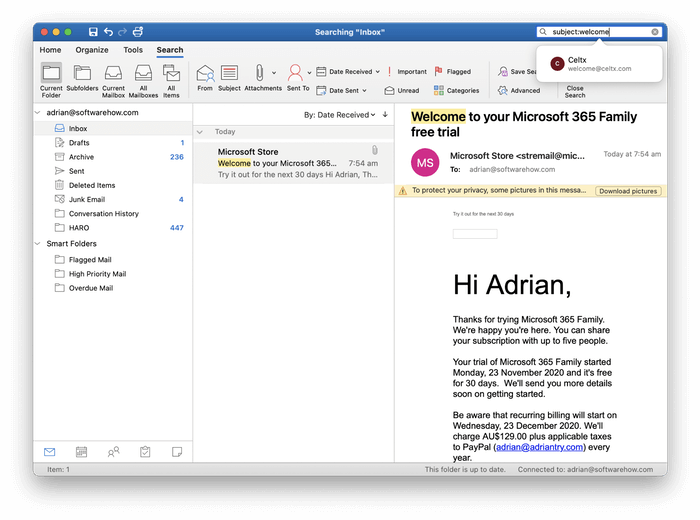Screen dimensions: 700x520
Task: Click the Save icon in title bar
Action: 93,32
